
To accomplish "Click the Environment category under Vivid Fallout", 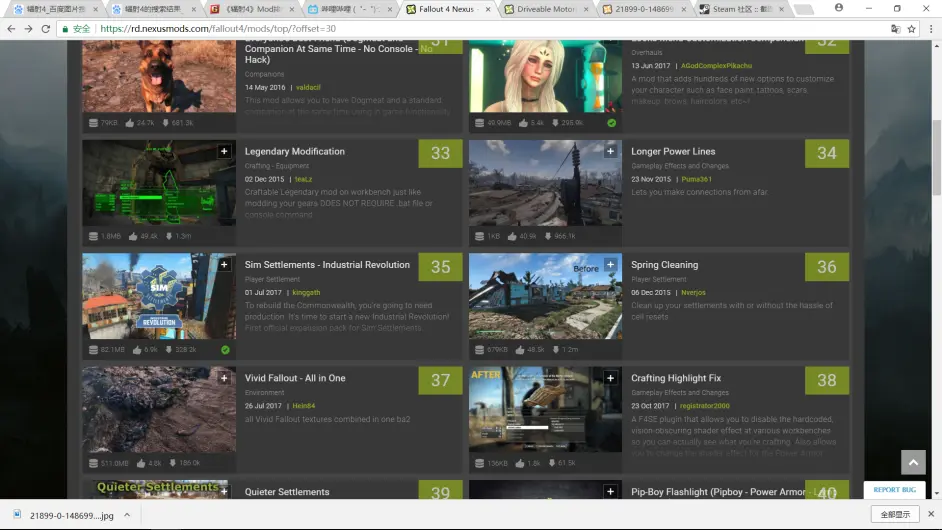I will 264,392.
